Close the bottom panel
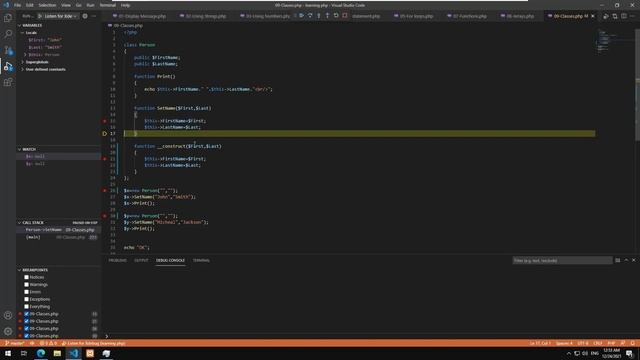 [634, 260]
